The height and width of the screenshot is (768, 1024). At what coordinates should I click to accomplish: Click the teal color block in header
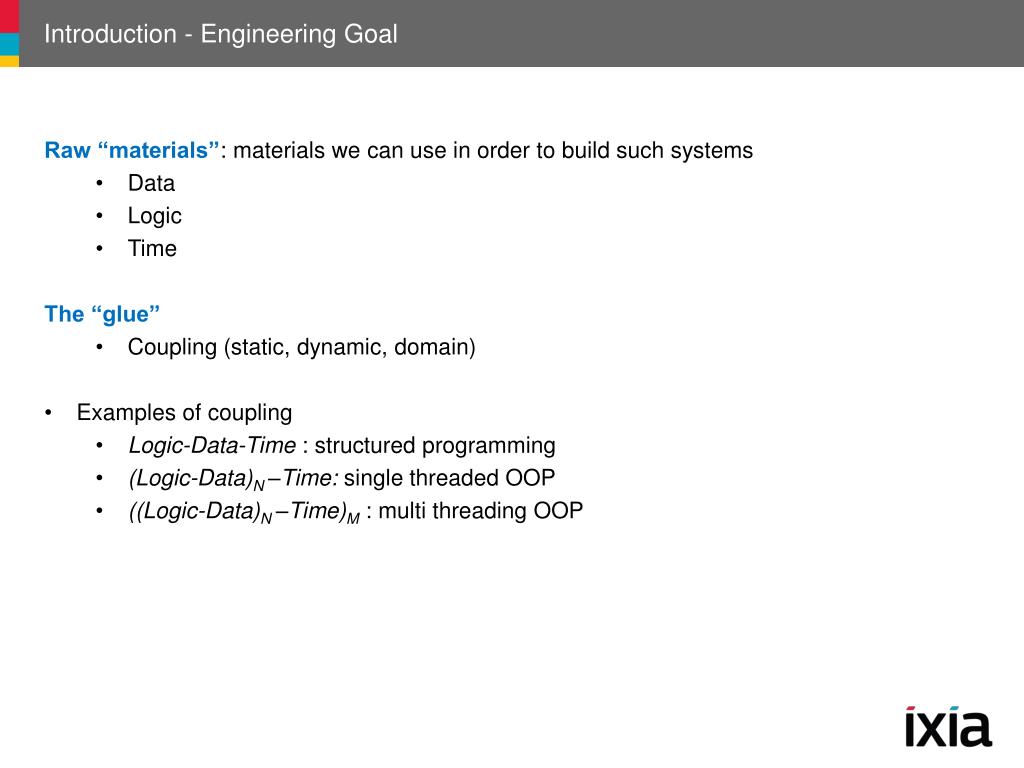(x=9, y=44)
